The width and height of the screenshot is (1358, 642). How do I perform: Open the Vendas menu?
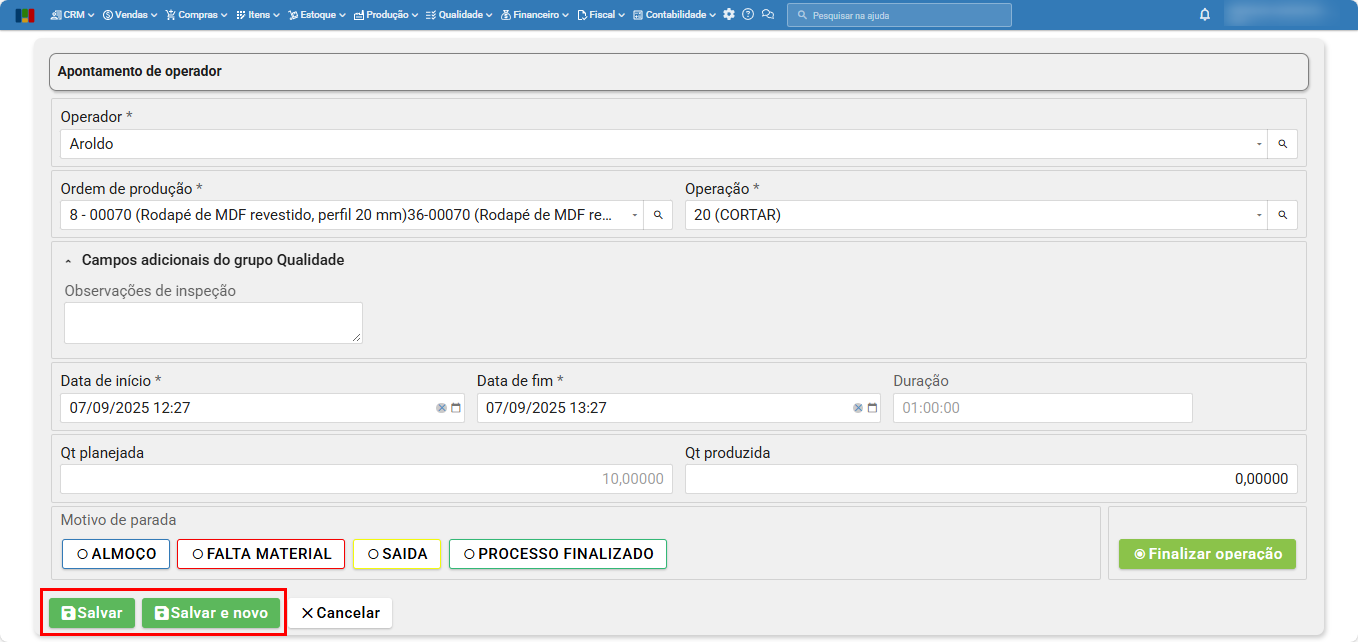(130, 15)
